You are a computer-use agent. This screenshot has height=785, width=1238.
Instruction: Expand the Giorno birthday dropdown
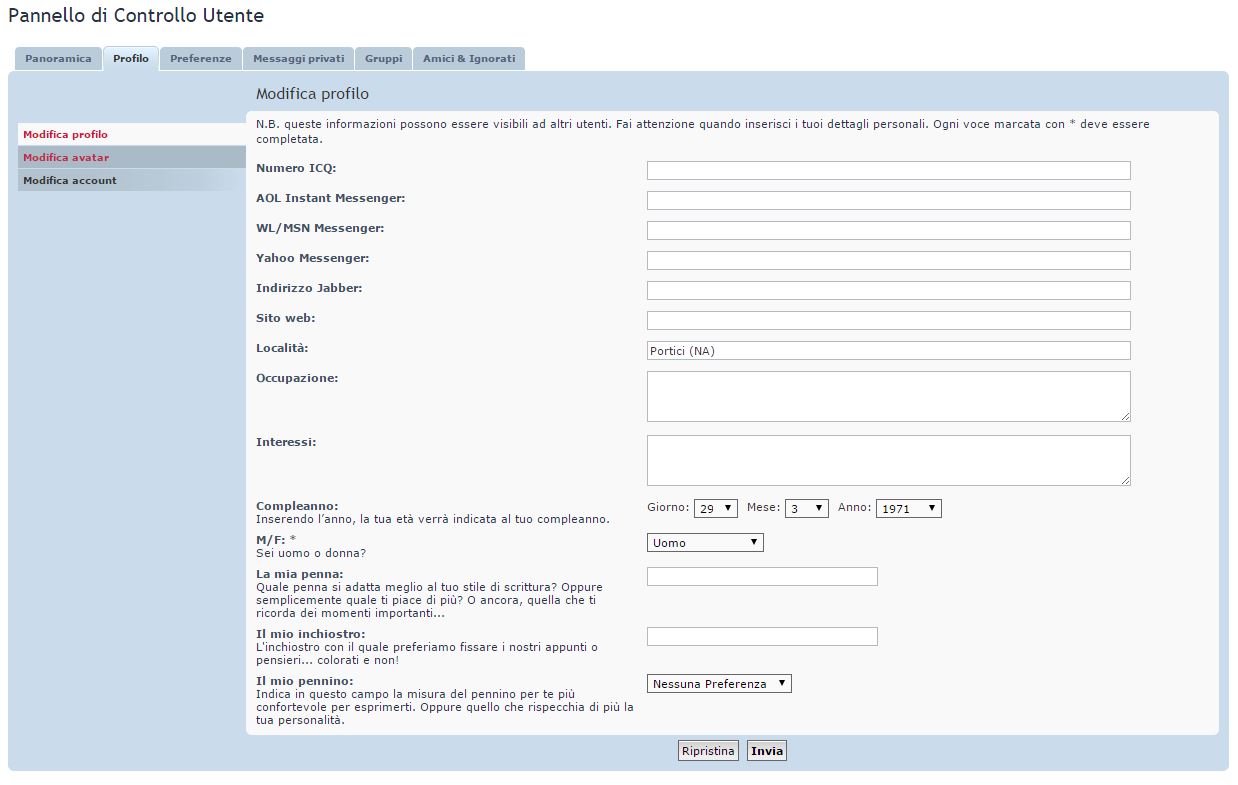716,509
